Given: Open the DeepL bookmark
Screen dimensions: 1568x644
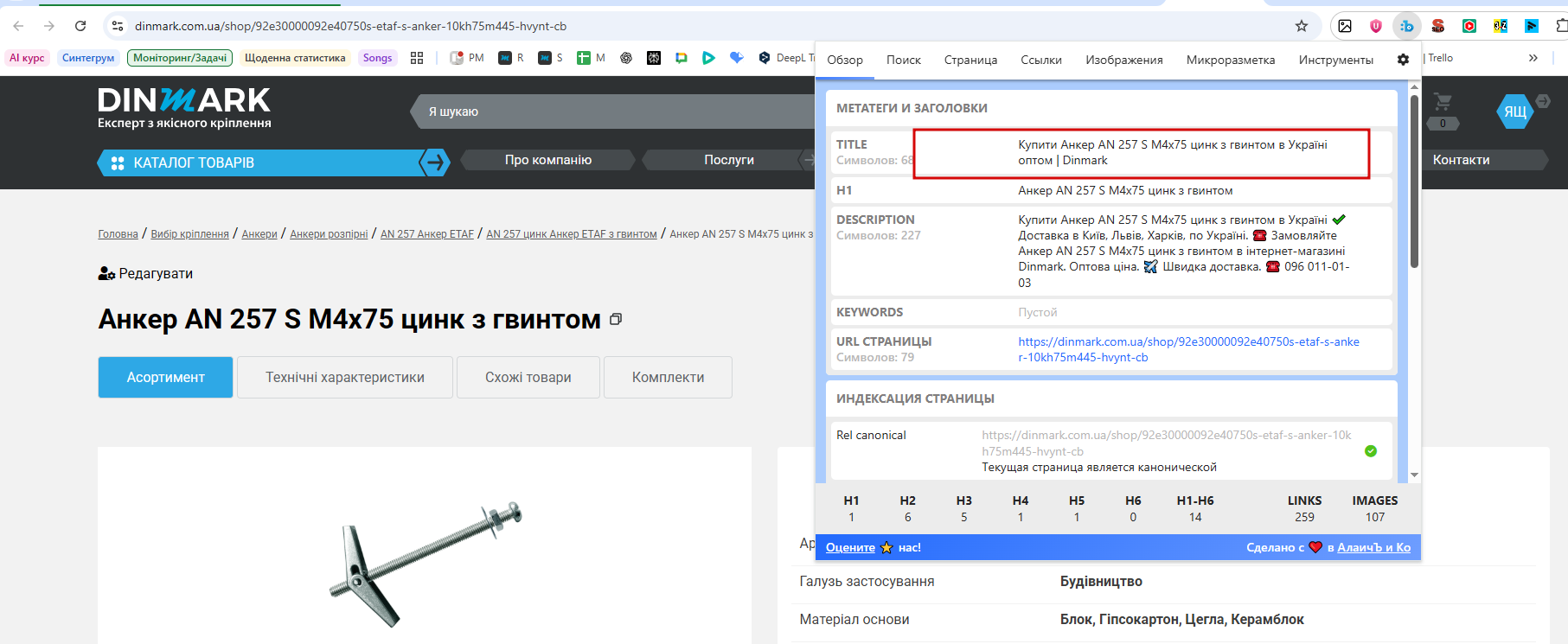Looking at the screenshot, I should [786, 58].
